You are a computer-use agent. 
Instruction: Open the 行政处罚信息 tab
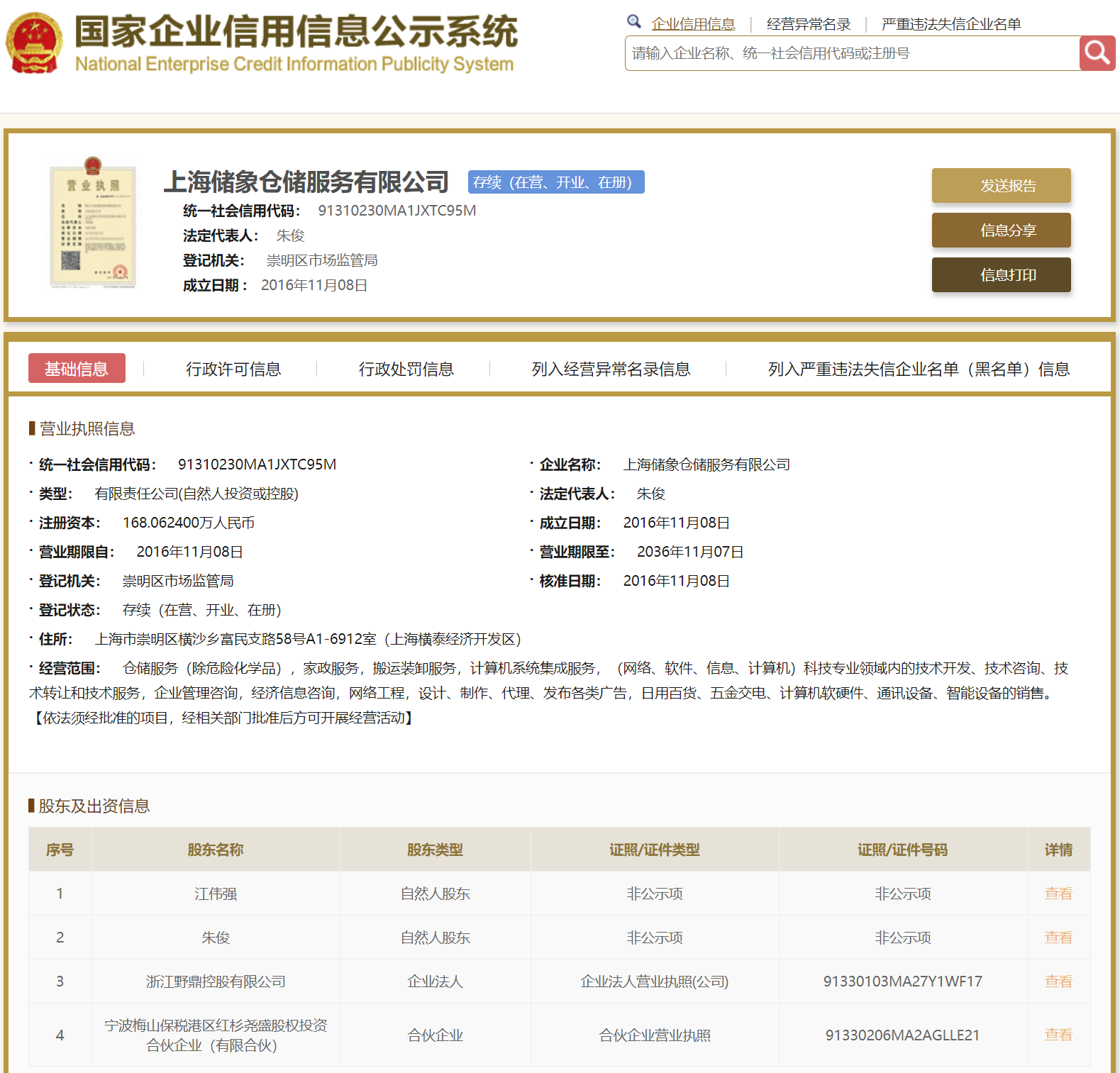[x=406, y=369]
